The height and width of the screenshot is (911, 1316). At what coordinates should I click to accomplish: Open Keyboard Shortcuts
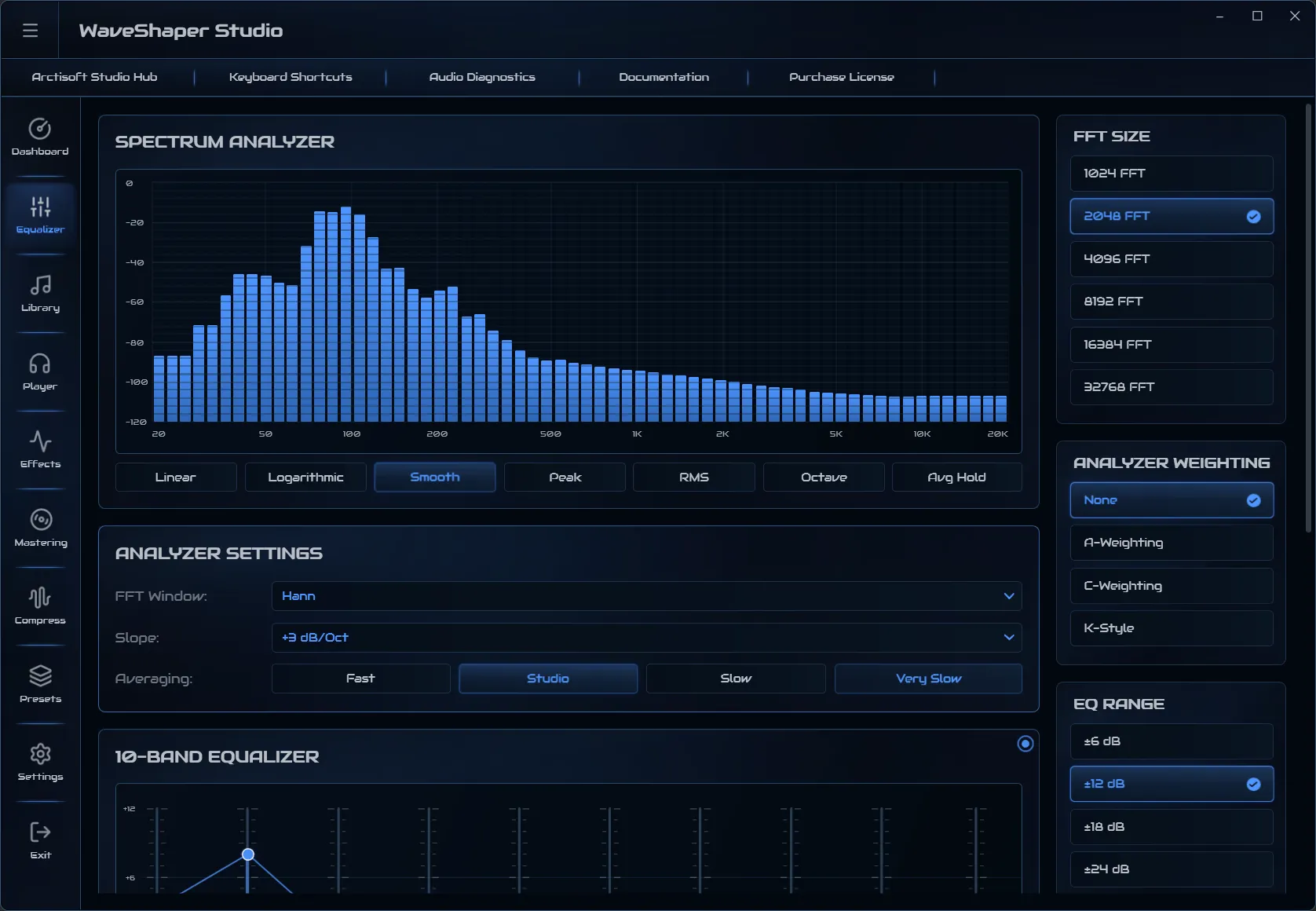point(291,77)
